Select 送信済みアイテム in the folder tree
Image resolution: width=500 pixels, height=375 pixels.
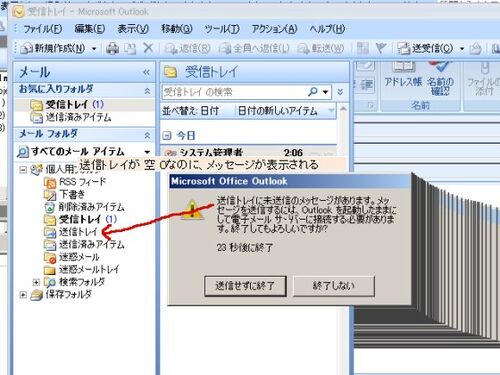[x=92, y=244]
